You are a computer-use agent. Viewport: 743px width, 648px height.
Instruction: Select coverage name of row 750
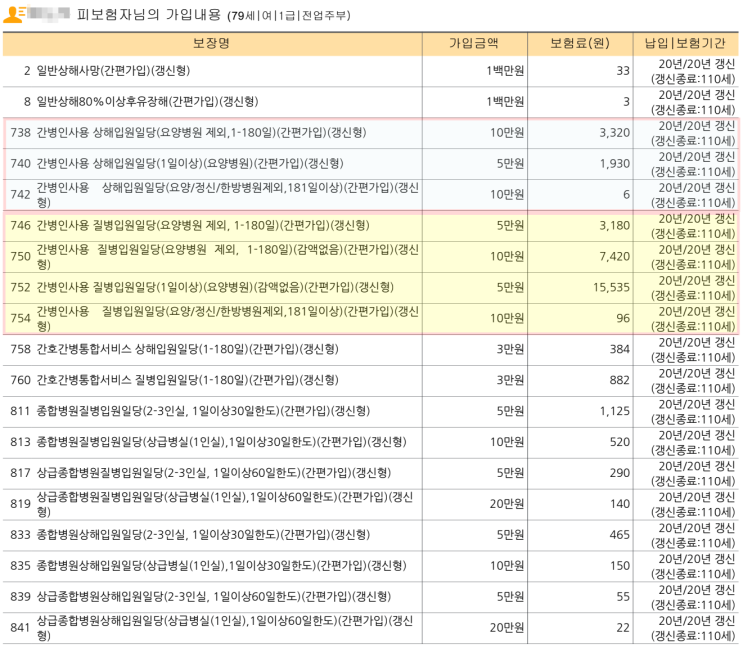point(227,256)
